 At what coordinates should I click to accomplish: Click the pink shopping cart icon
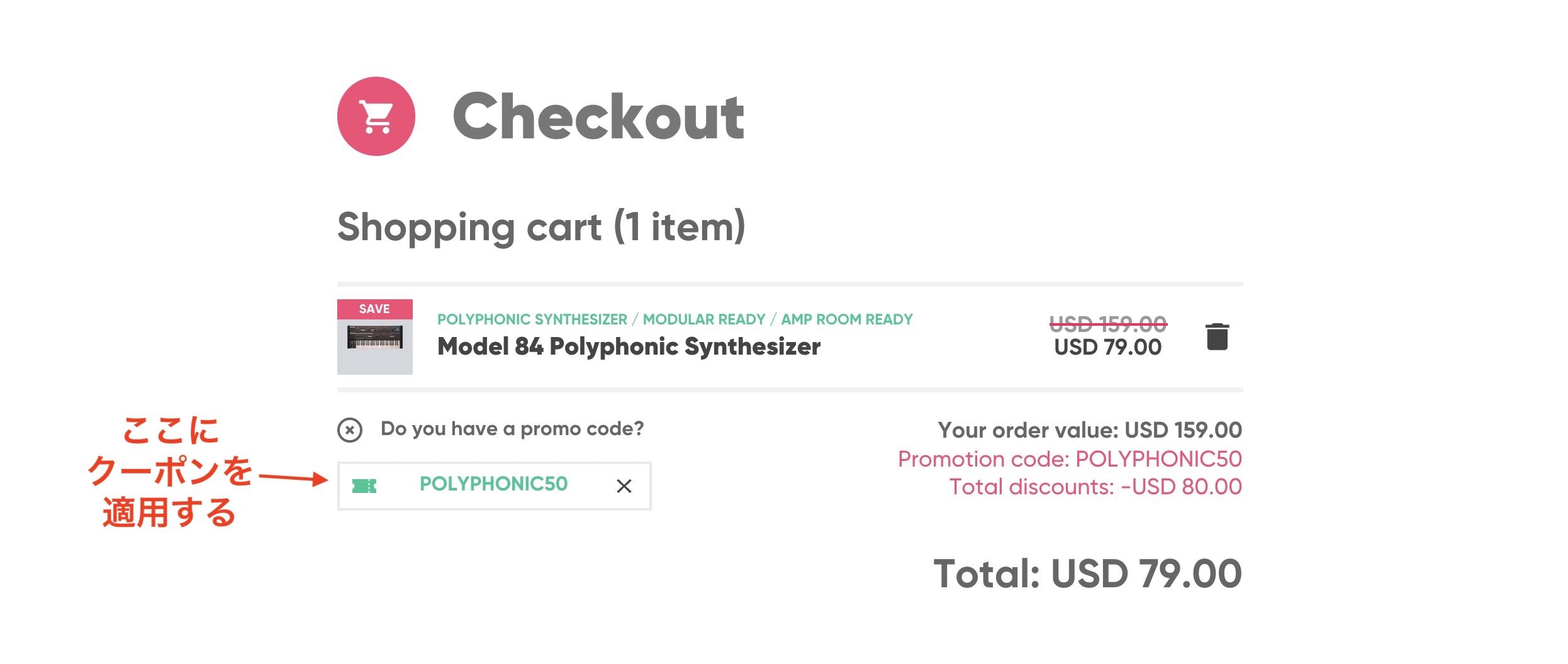click(376, 116)
